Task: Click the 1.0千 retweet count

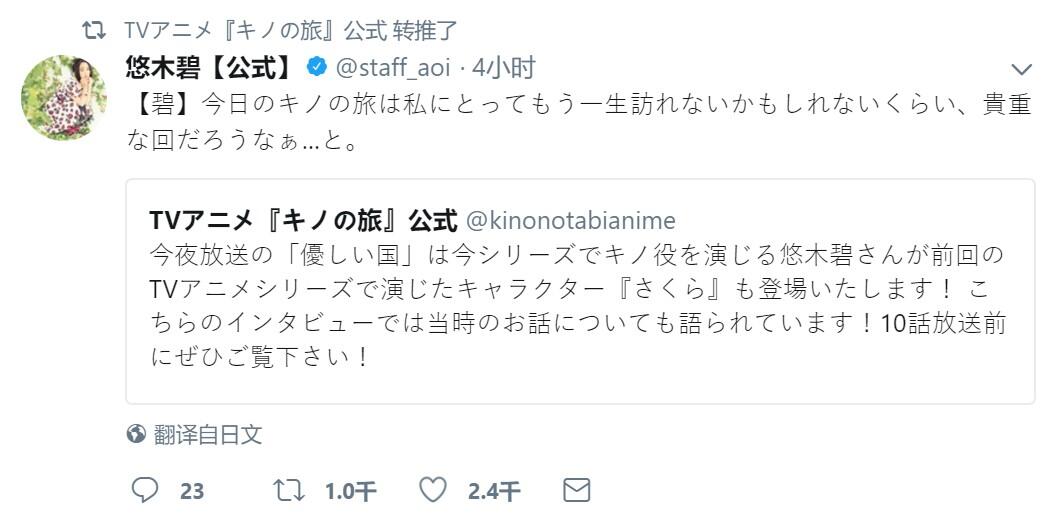Action: point(351,492)
